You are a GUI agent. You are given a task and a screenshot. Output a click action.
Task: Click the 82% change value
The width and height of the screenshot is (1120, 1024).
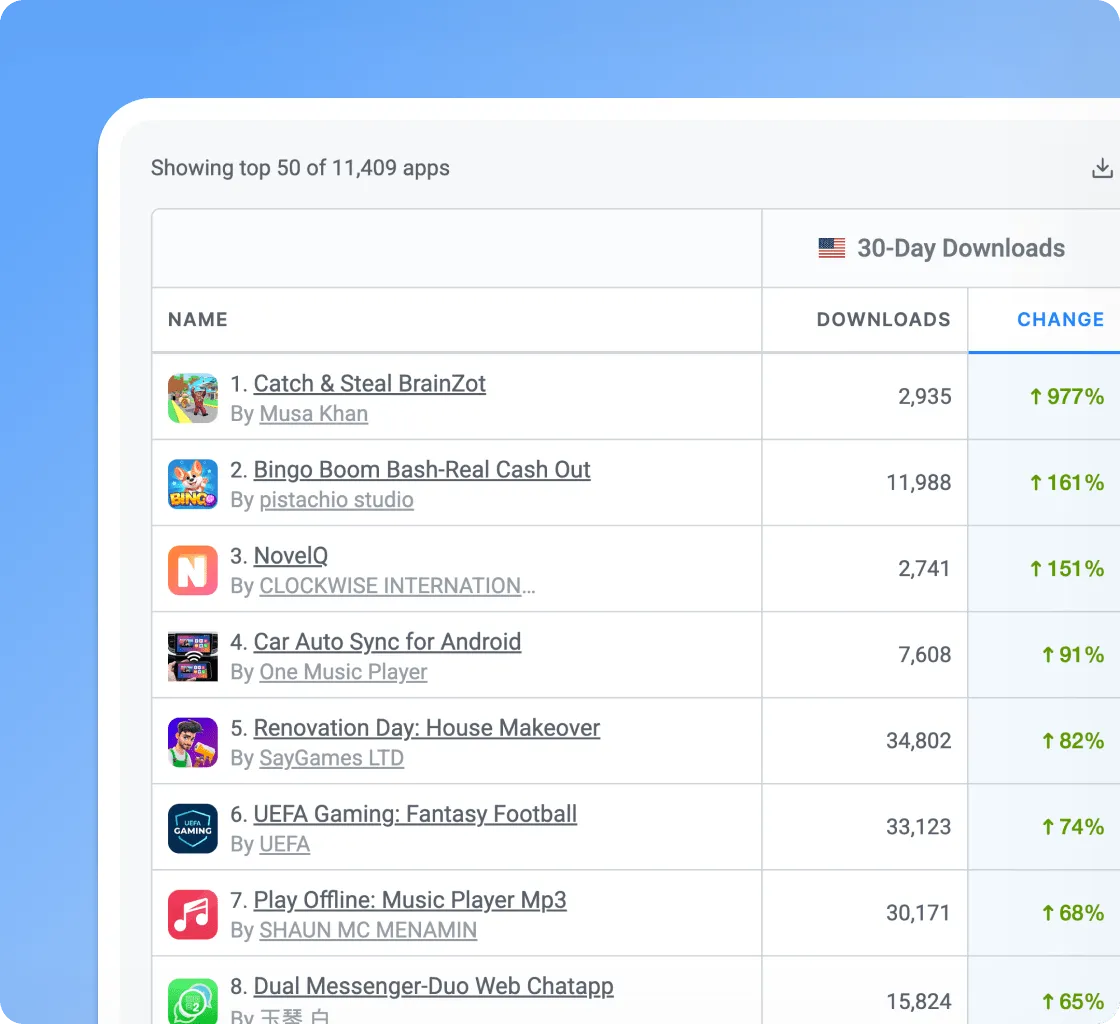pyautogui.click(x=1073, y=741)
